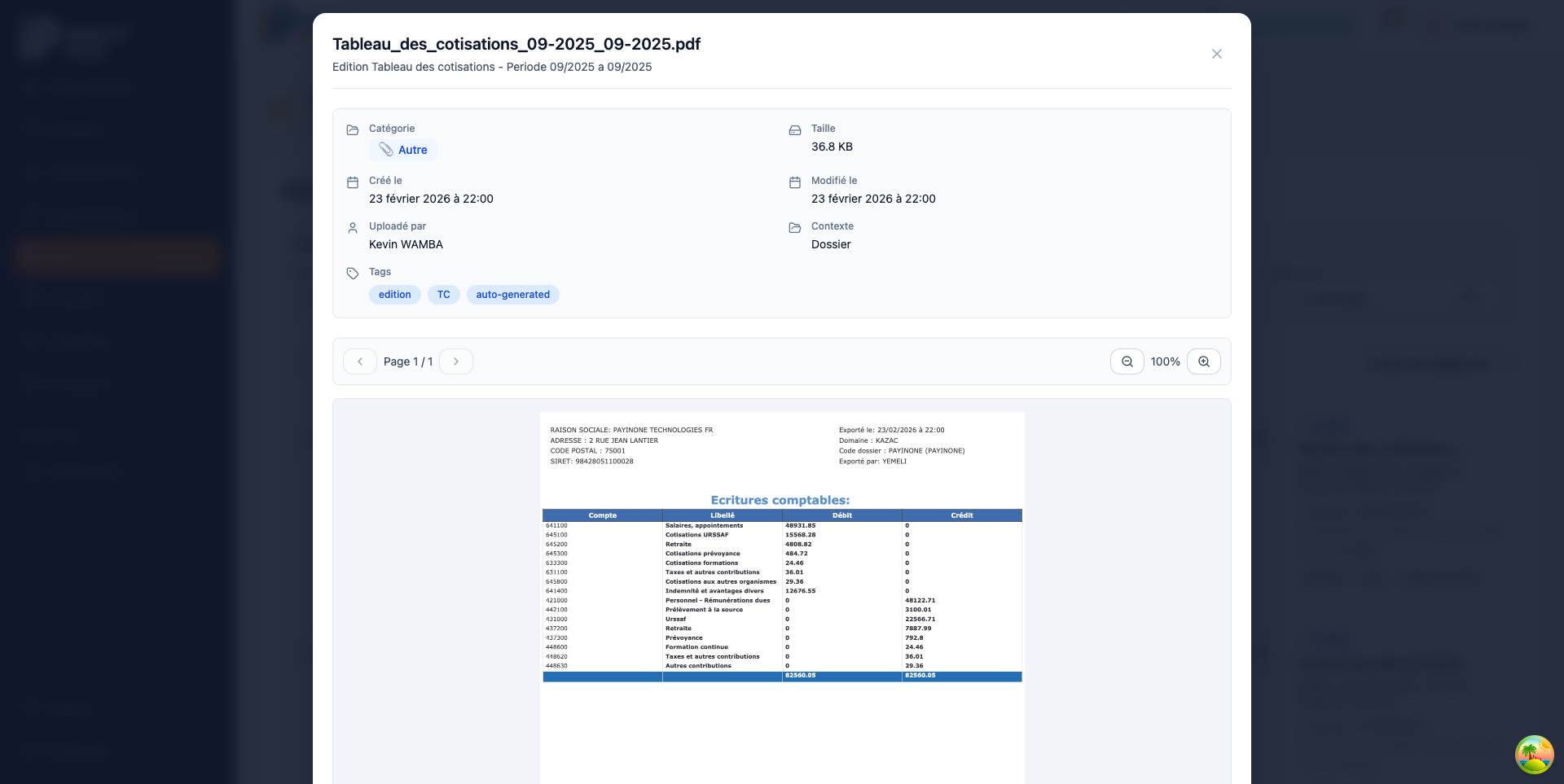Select the Autre category label
The height and width of the screenshot is (784, 1564).
(412, 150)
